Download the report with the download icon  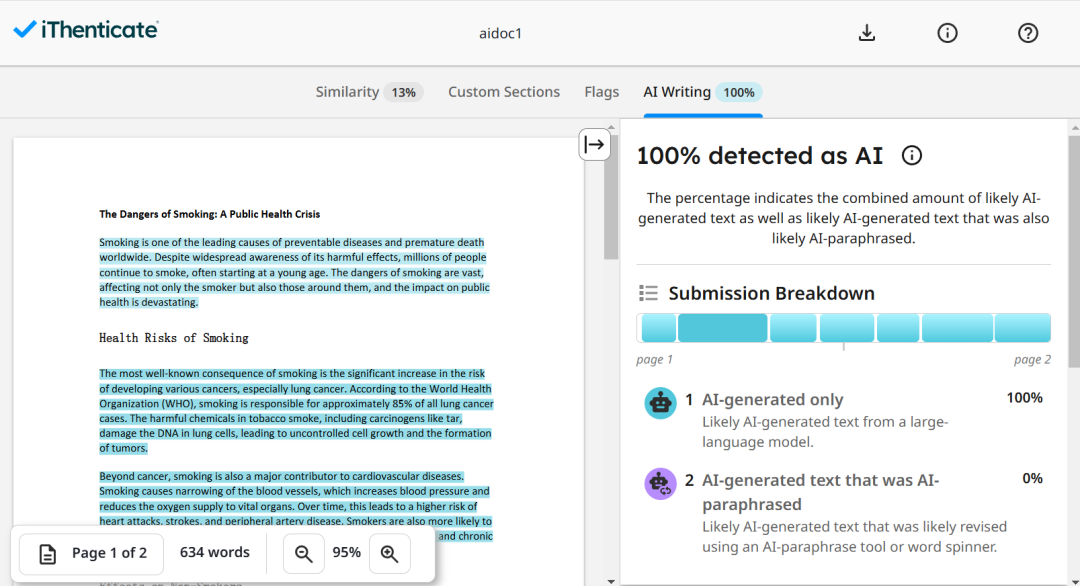pos(866,32)
